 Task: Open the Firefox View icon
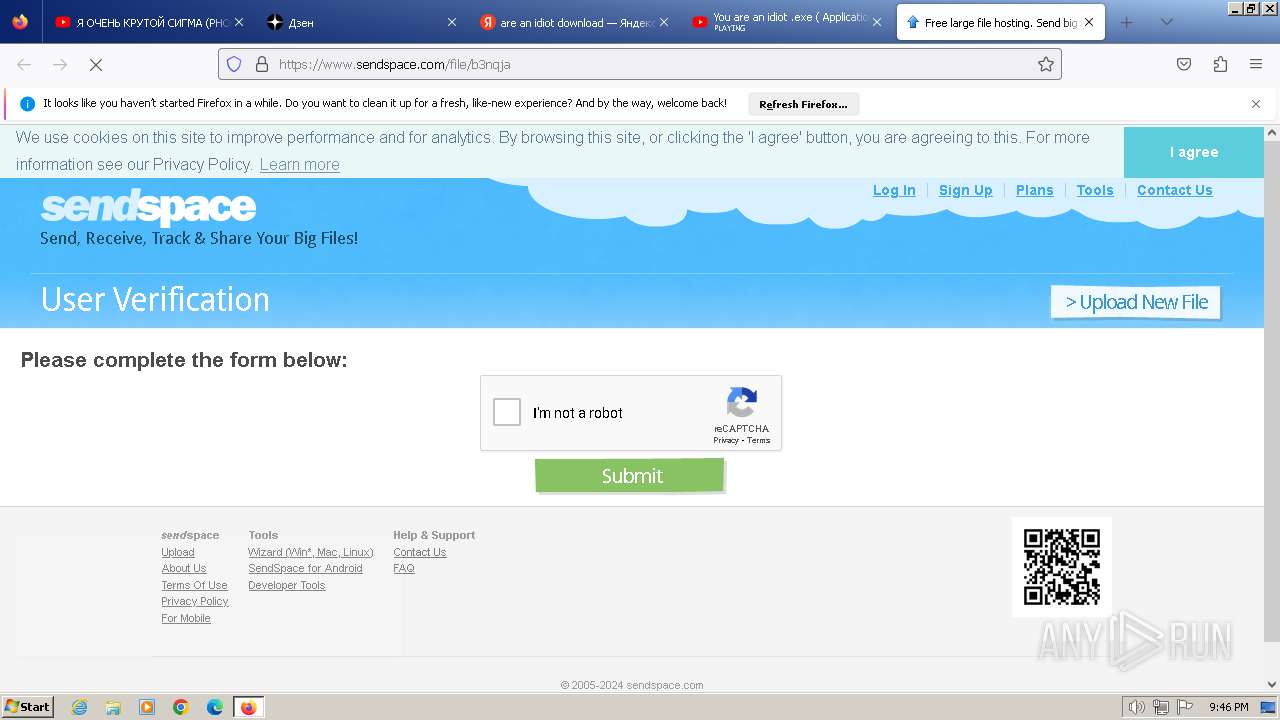[x=20, y=22]
